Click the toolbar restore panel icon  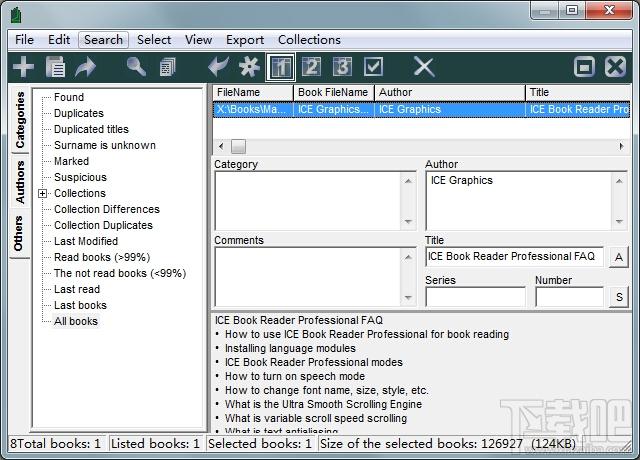coord(584,67)
